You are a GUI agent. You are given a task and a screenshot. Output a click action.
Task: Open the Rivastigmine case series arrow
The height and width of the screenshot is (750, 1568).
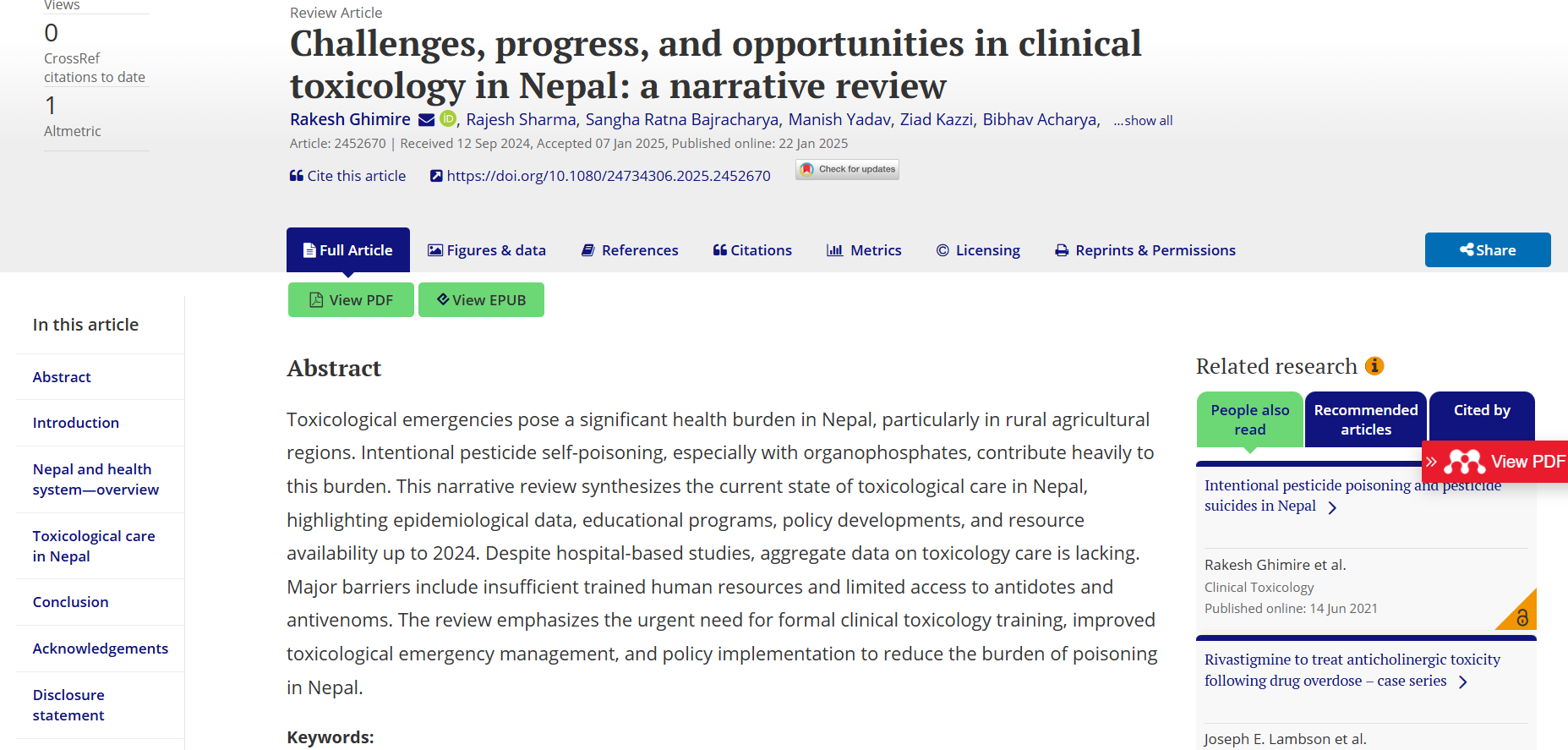tap(1463, 682)
